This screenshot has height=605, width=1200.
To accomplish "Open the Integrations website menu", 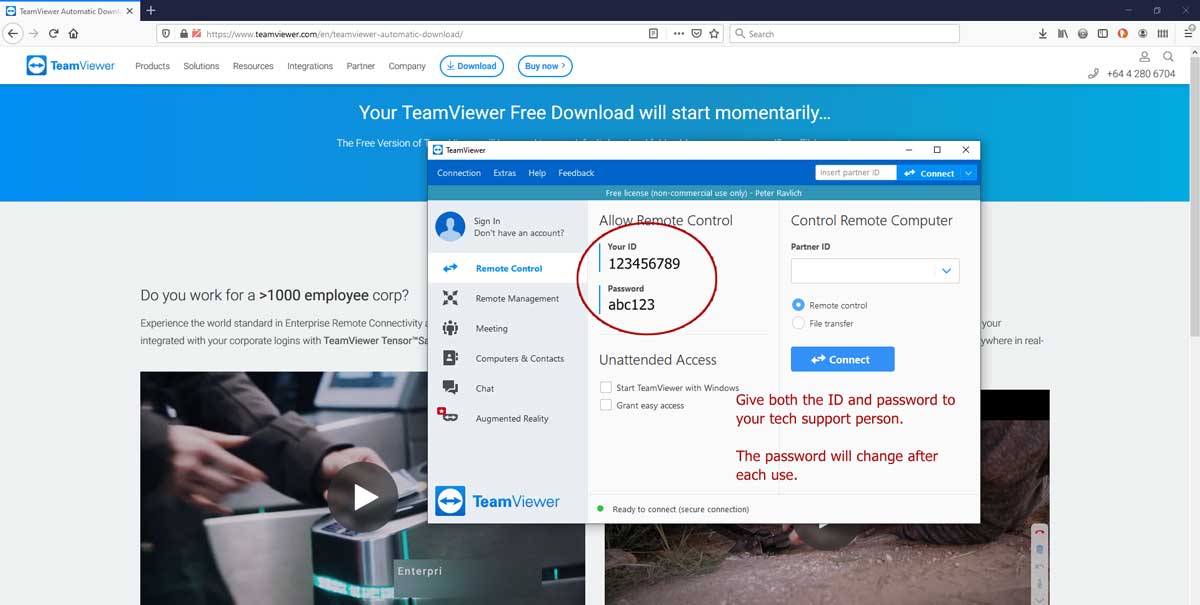I will click(x=310, y=66).
